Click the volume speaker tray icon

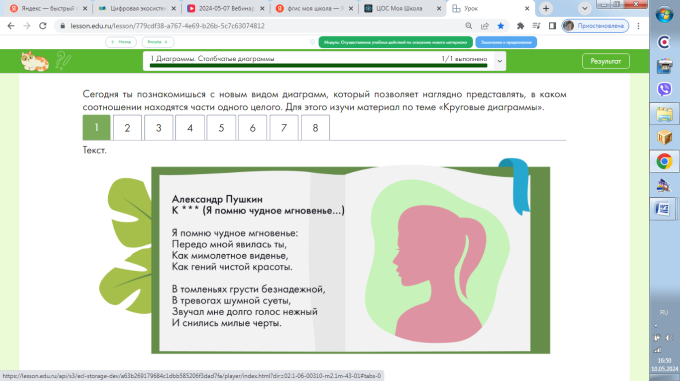(669, 338)
